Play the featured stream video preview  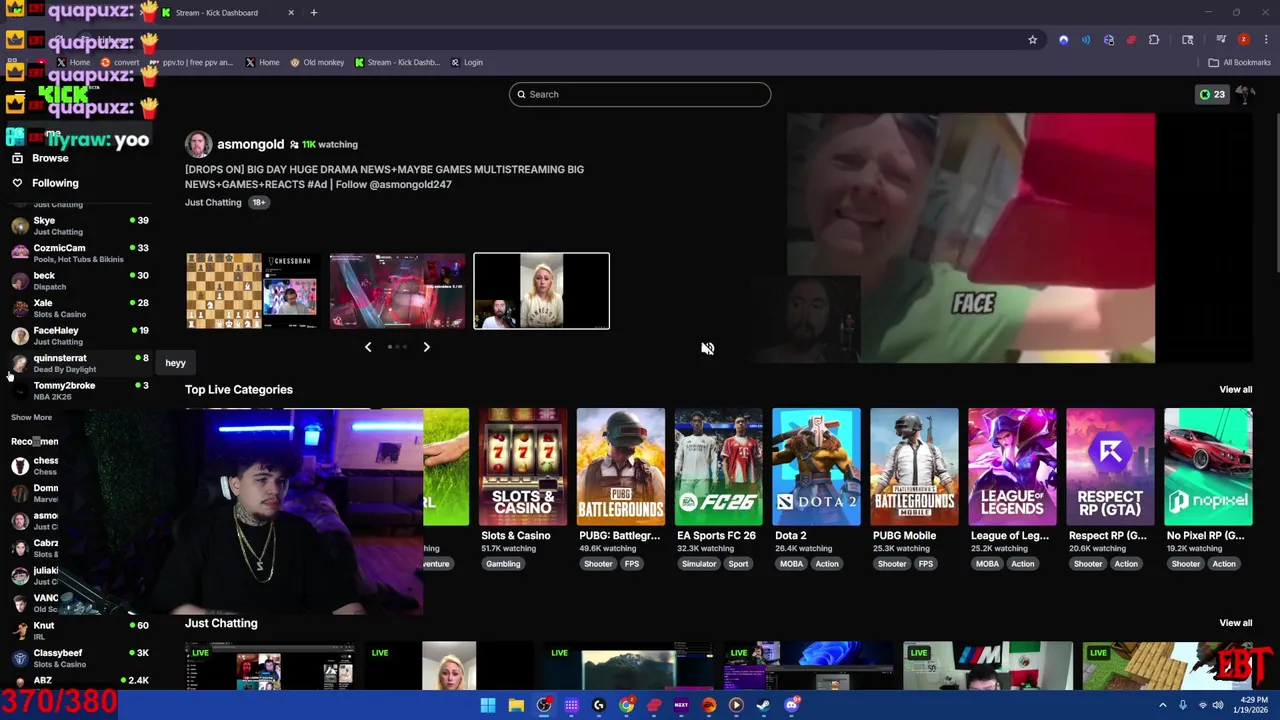pos(970,238)
